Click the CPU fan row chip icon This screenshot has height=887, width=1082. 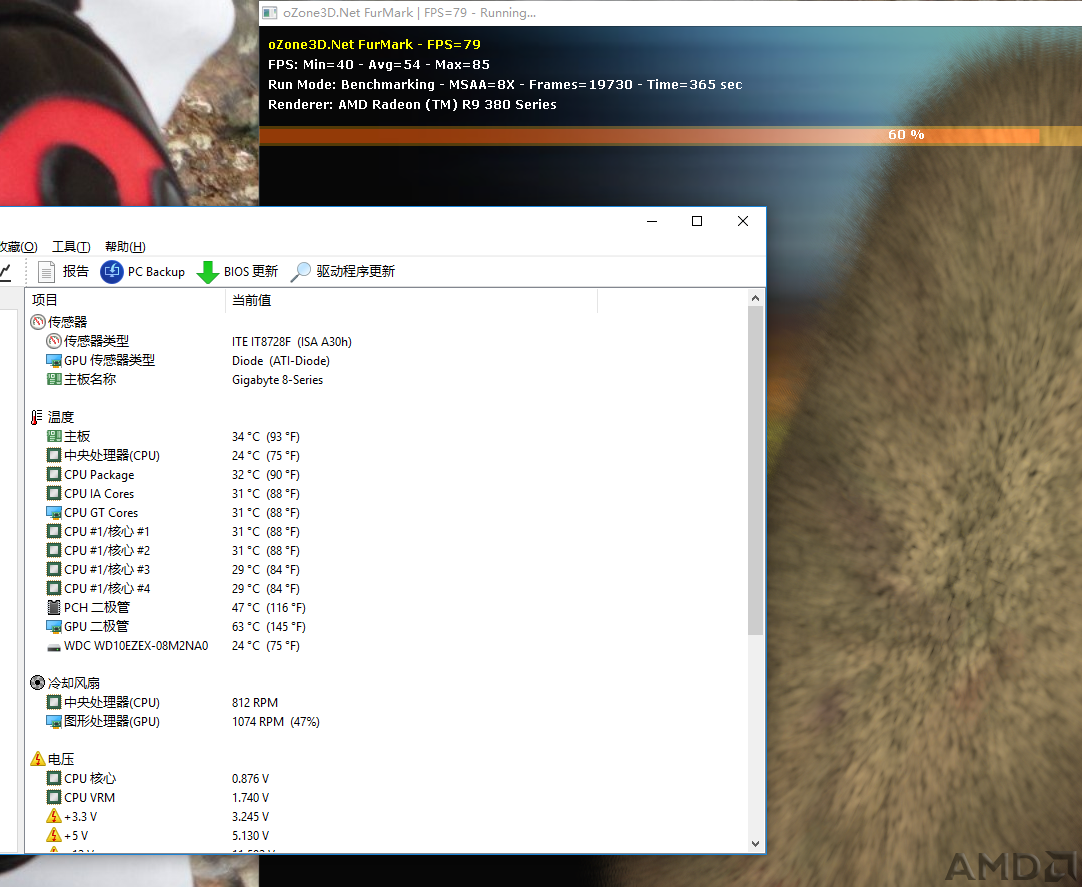click(54, 702)
